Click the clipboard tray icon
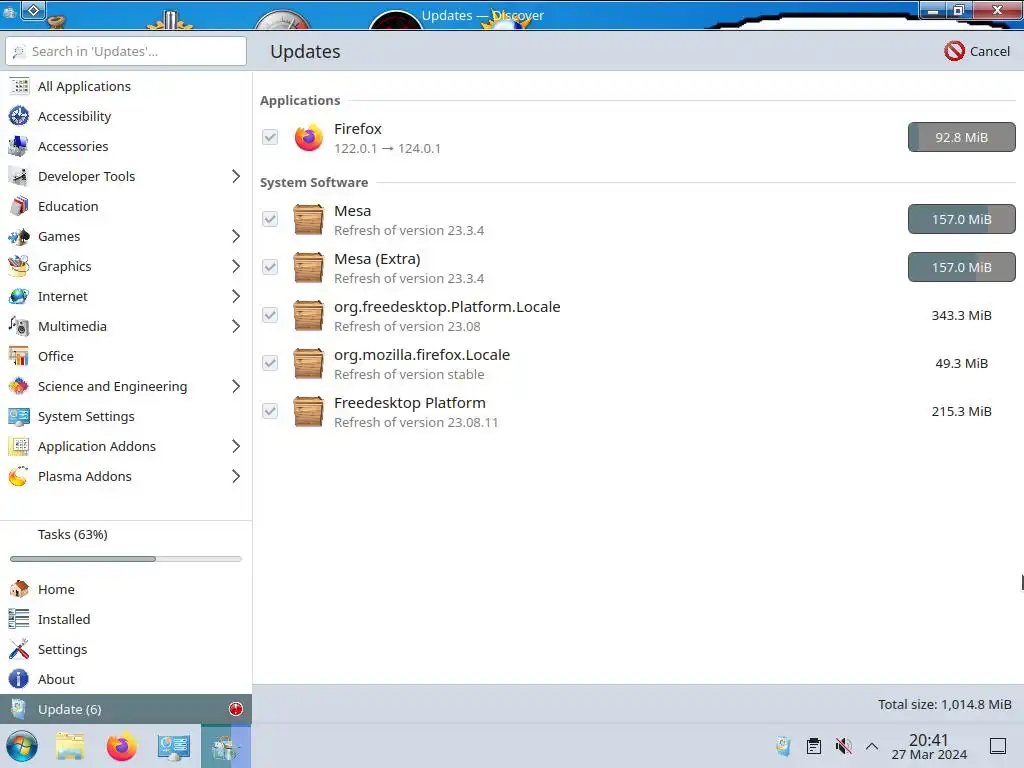The width and height of the screenshot is (1024, 768). pyautogui.click(x=814, y=746)
